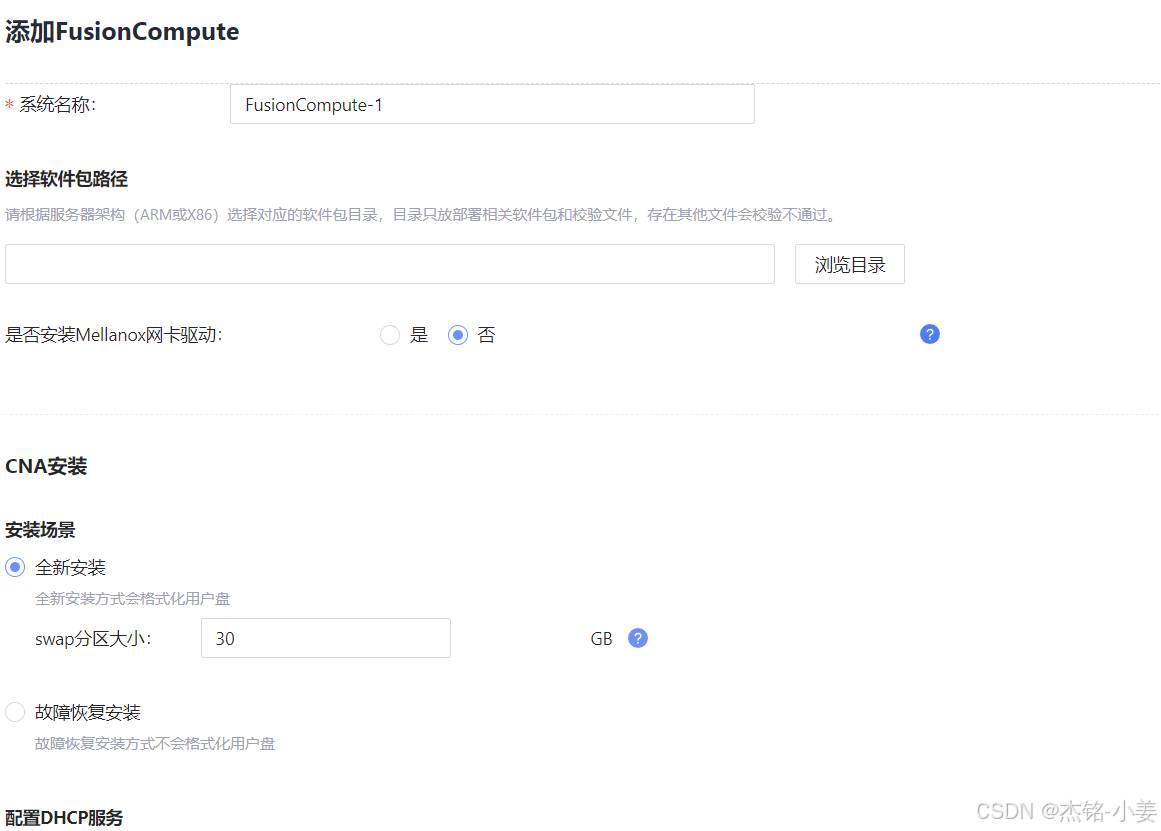Select 否 for Mellanox driver install
The width and height of the screenshot is (1161, 831).
pyautogui.click(x=458, y=335)
